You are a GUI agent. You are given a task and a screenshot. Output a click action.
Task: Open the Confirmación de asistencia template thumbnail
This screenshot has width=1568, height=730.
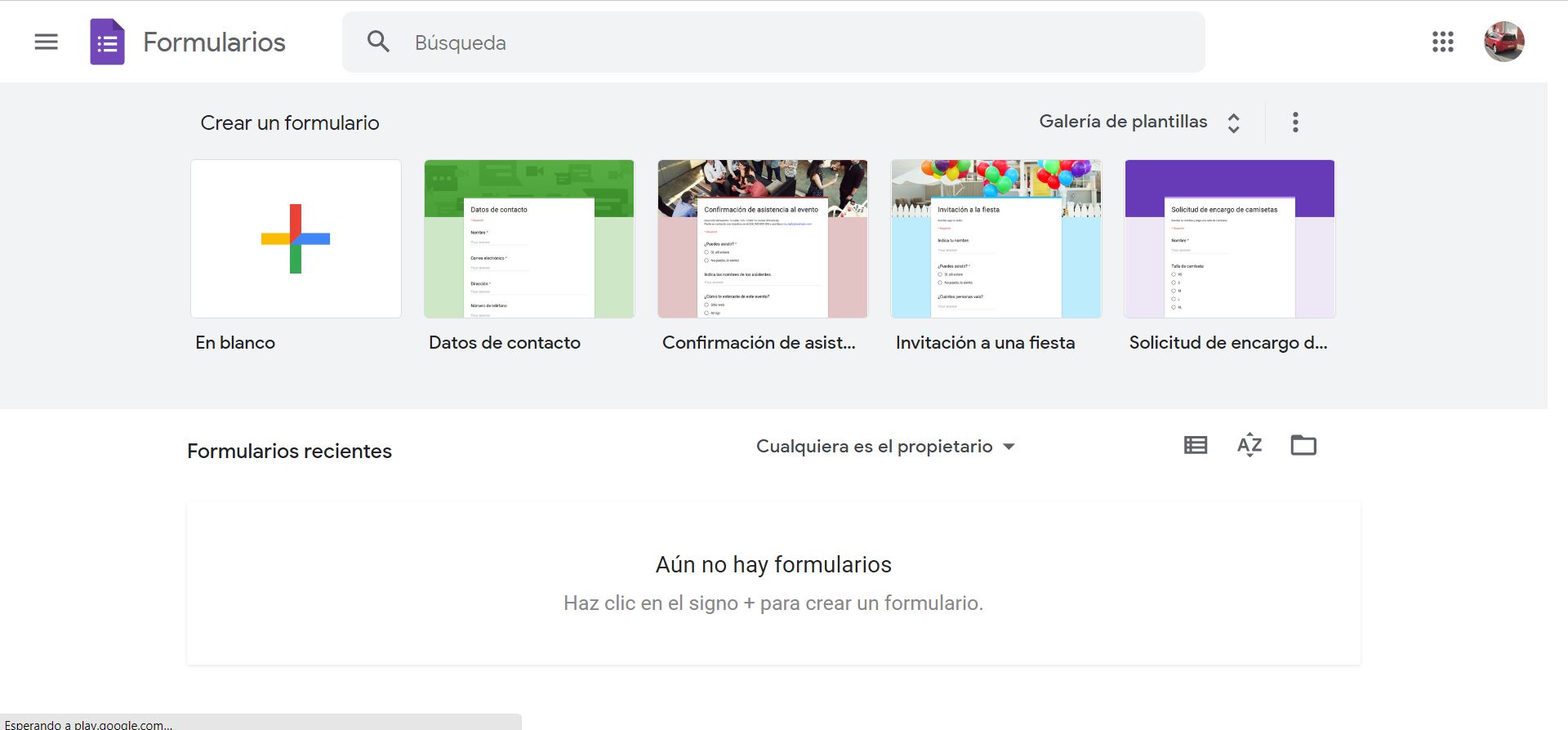(x=763, y=238)
